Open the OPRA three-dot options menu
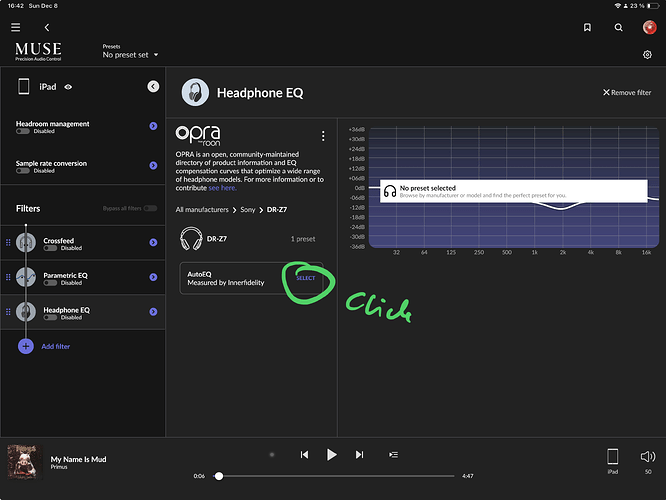 click(323, 136)
